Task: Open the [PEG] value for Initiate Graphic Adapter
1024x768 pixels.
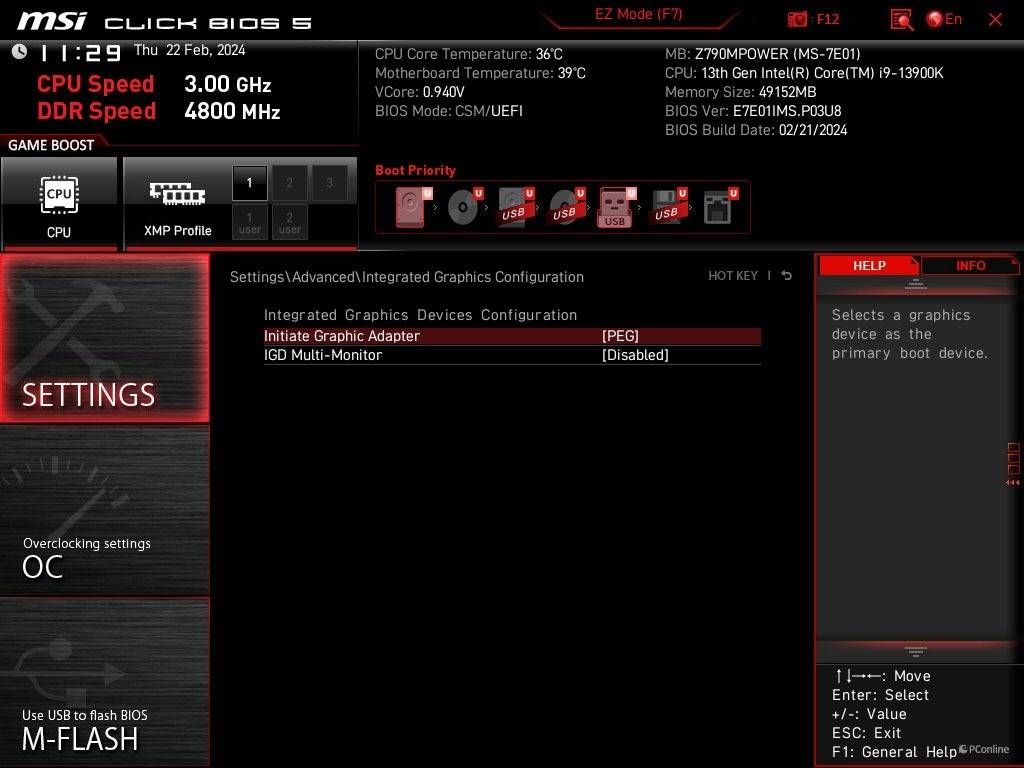Action: 620,336
